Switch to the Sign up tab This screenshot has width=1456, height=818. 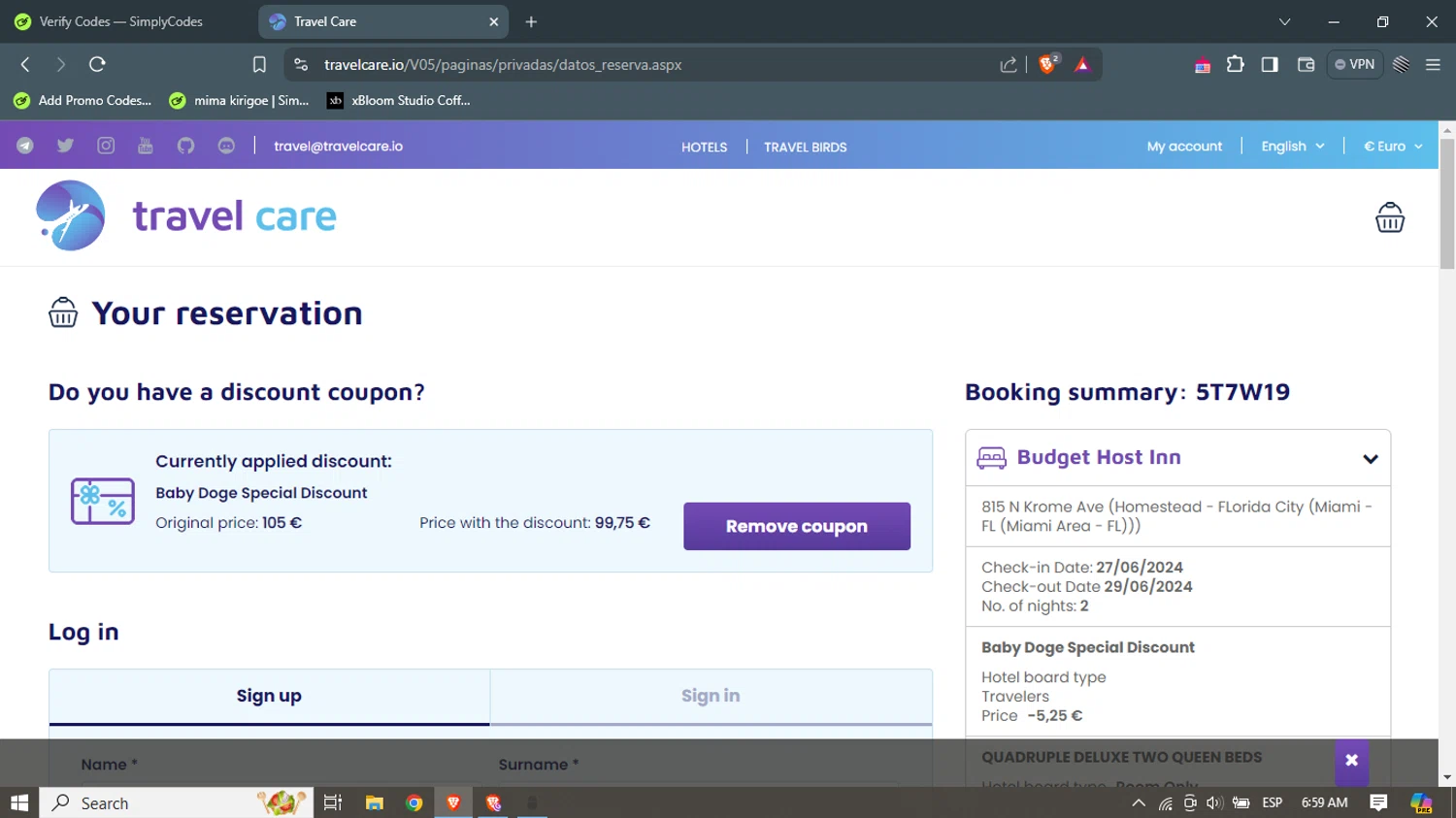(269, 696)
